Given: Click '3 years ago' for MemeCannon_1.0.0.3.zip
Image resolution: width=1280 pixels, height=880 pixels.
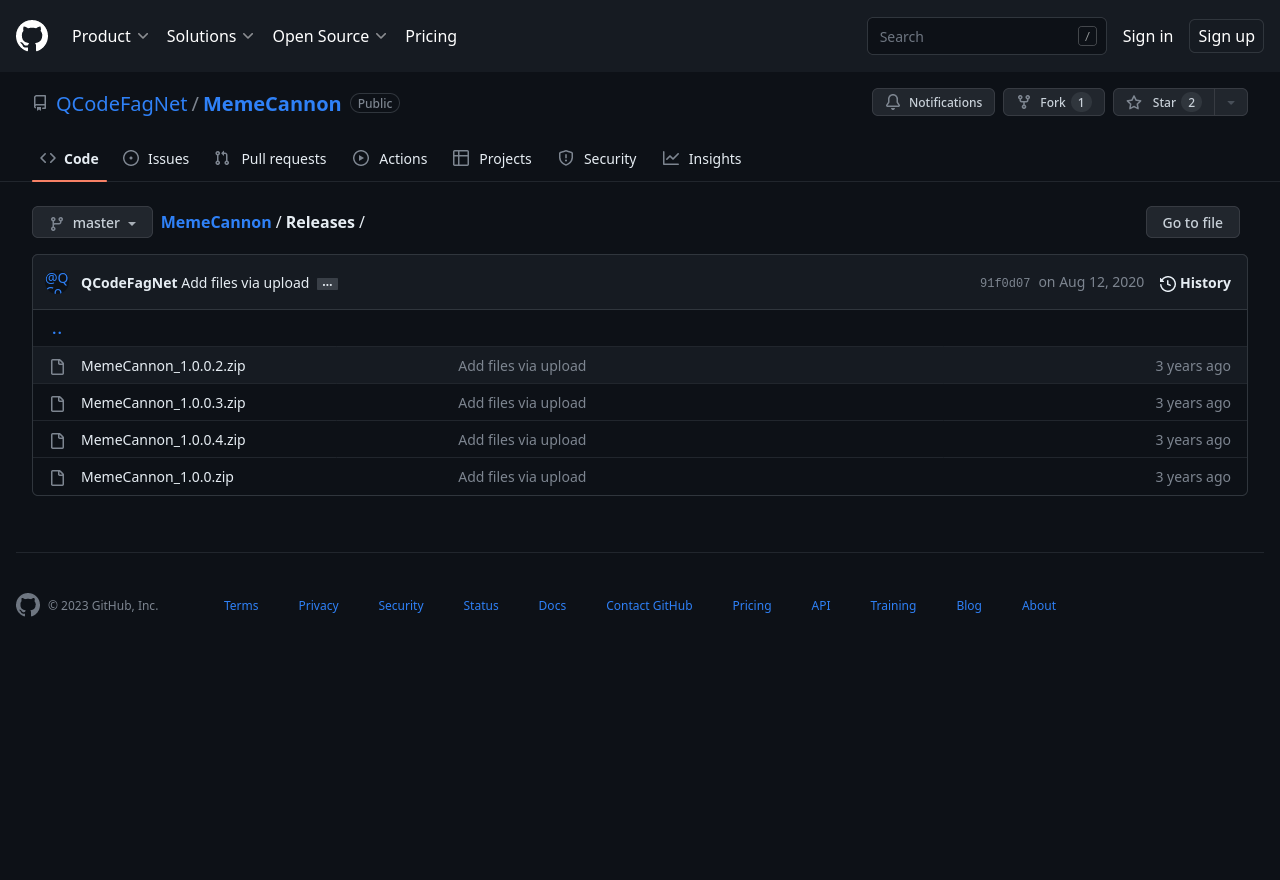Looking at the screenshot, I should 1193,403.
